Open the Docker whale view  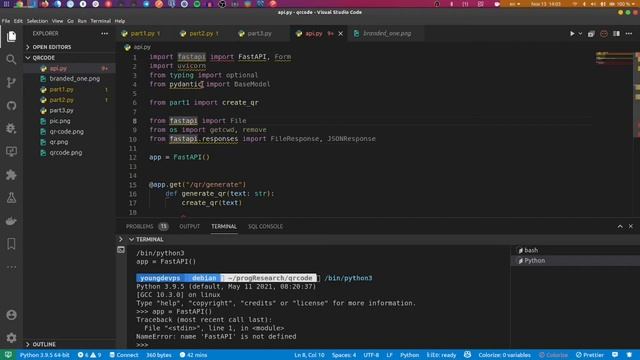point(11,221)
